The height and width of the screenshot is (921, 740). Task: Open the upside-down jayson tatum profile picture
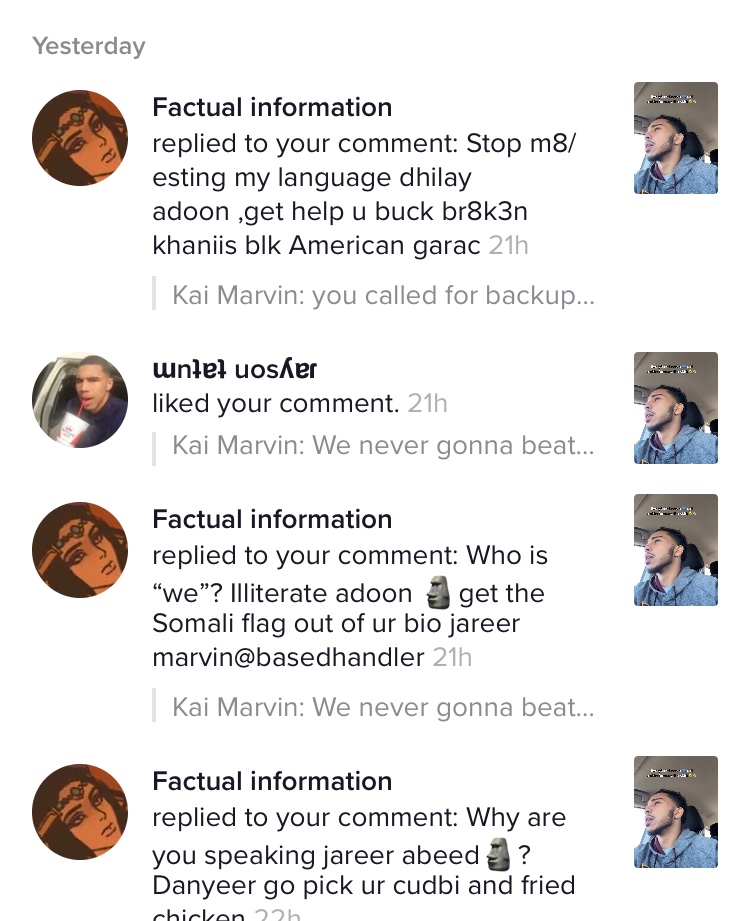pyautogui.click(x=80, y=400)
